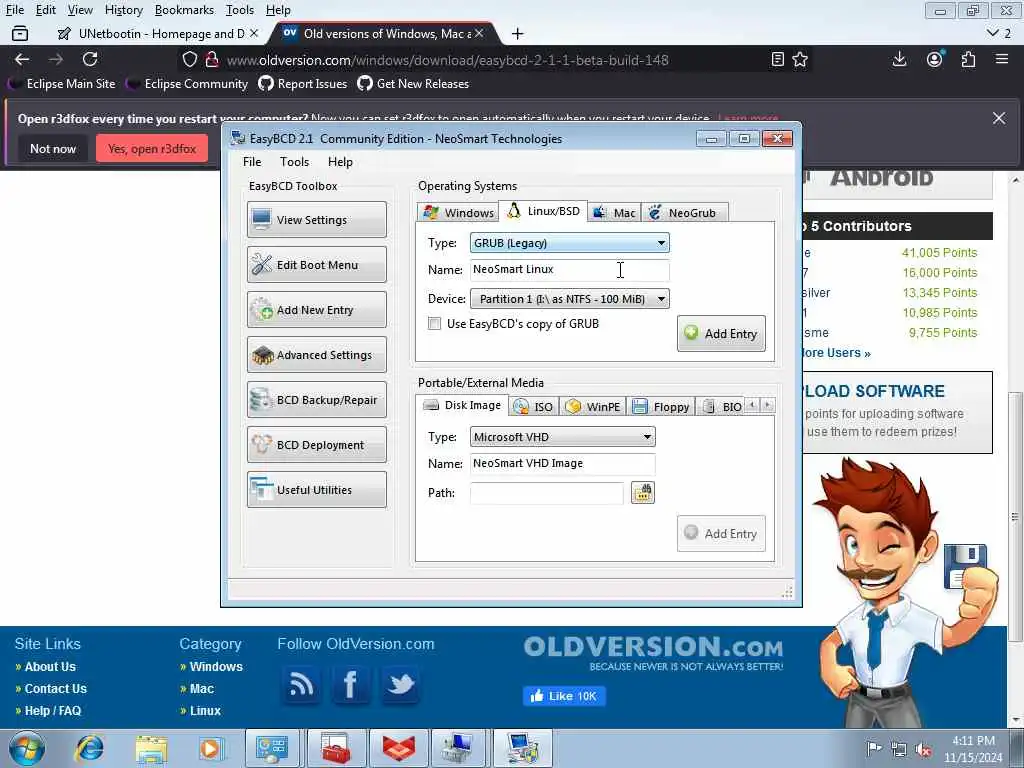The width and height of the screenshot is (1024, 768).
Task: Switch to the Linux/BSD tab
Action: tap(543, 211)
